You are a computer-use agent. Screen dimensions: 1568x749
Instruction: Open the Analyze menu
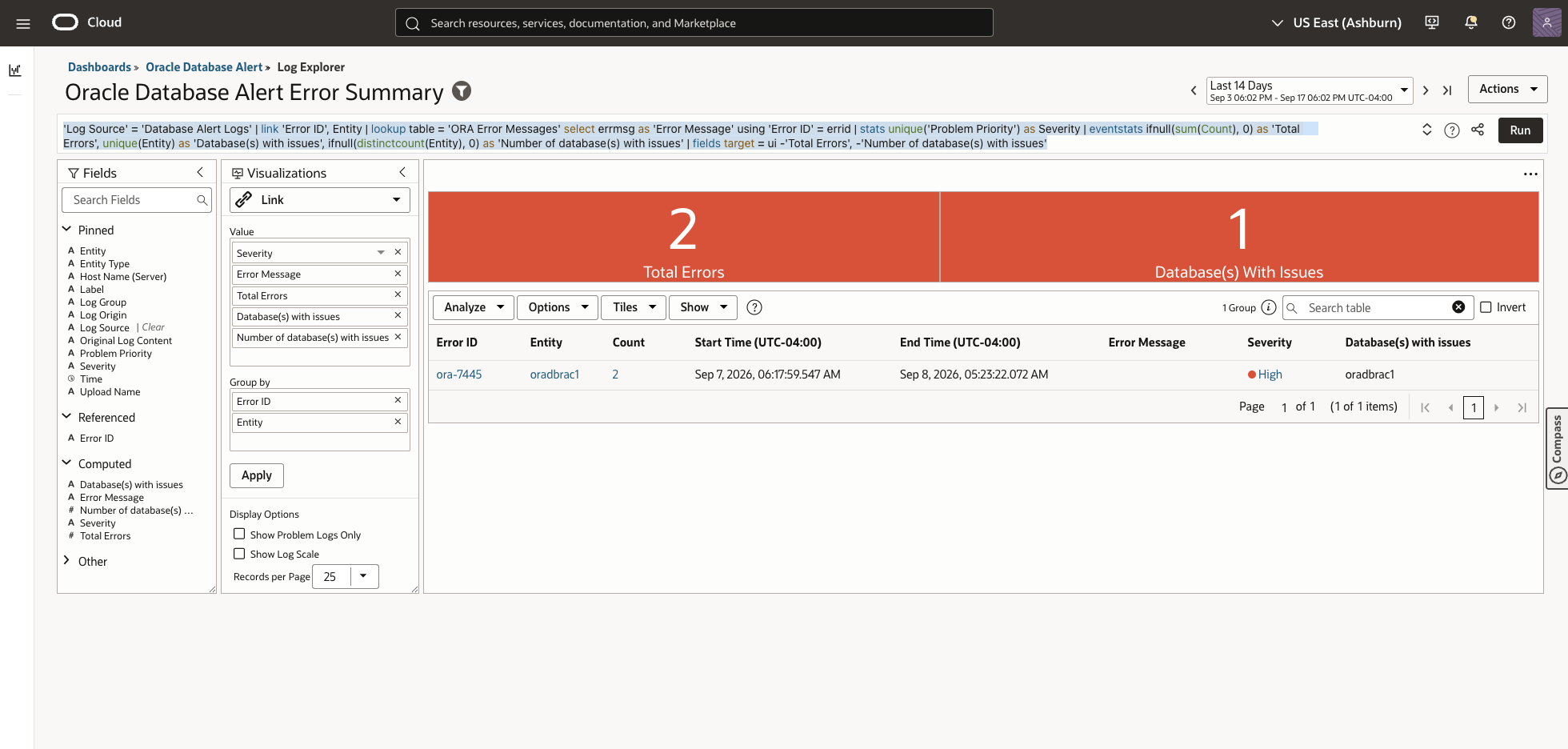point(473,307)
